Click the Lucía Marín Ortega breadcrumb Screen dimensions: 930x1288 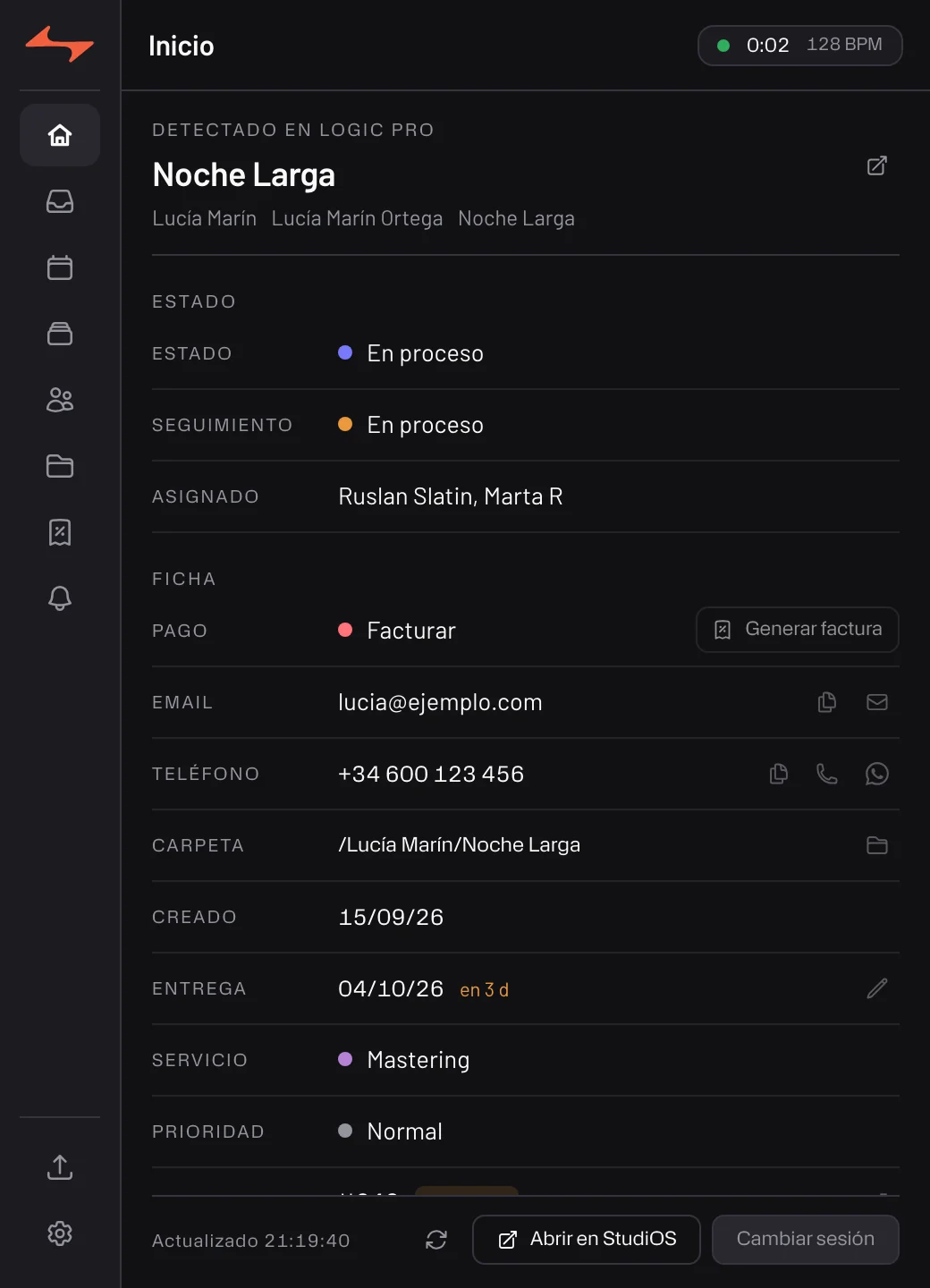point(358,218)
